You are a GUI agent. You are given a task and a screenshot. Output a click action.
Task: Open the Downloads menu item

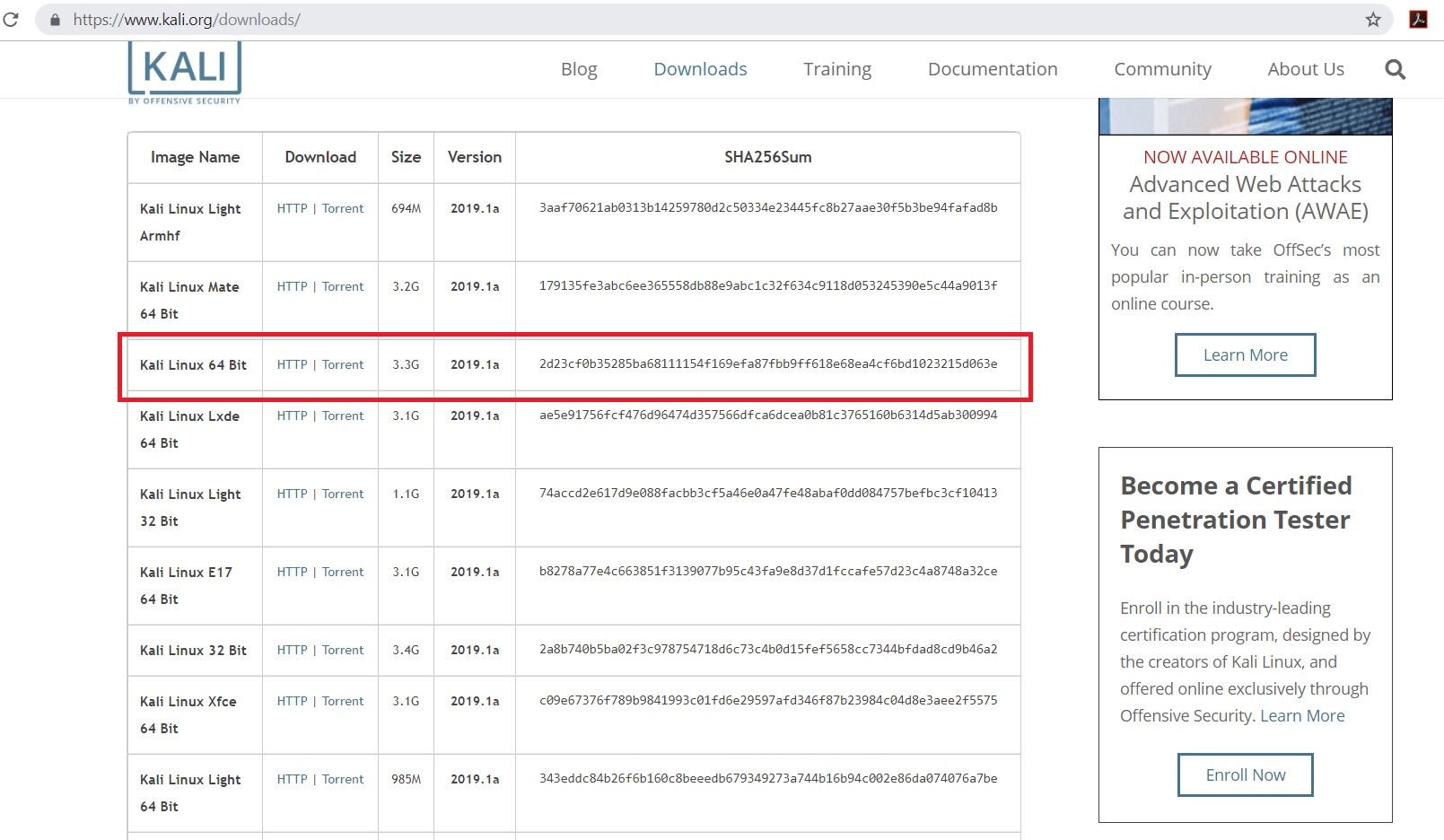[700, 69]
